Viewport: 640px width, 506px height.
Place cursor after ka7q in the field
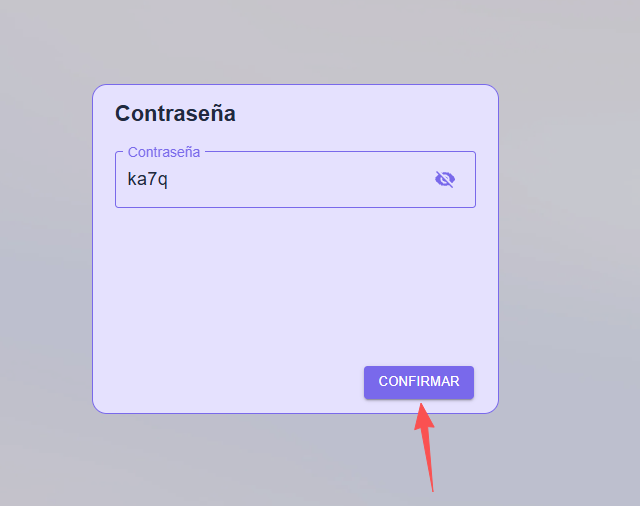[169, 180]
